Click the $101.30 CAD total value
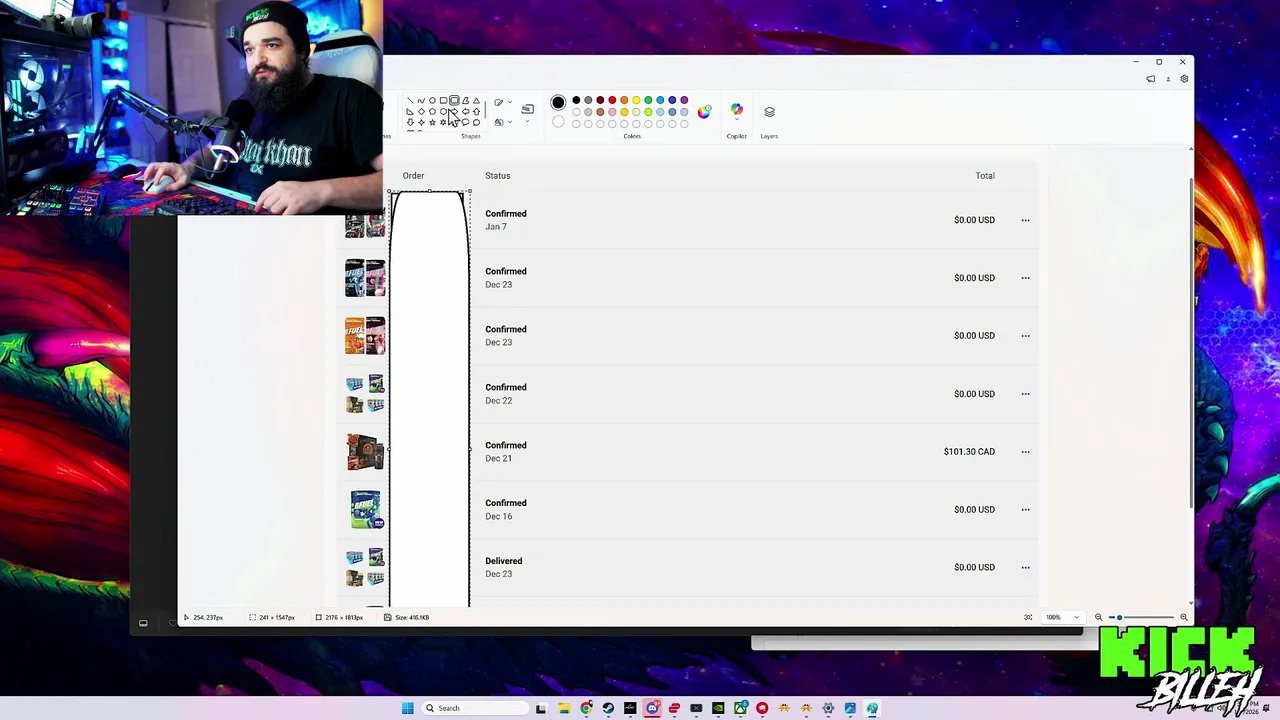Viewport: 1280px width, 720px height. coord(969,452)
